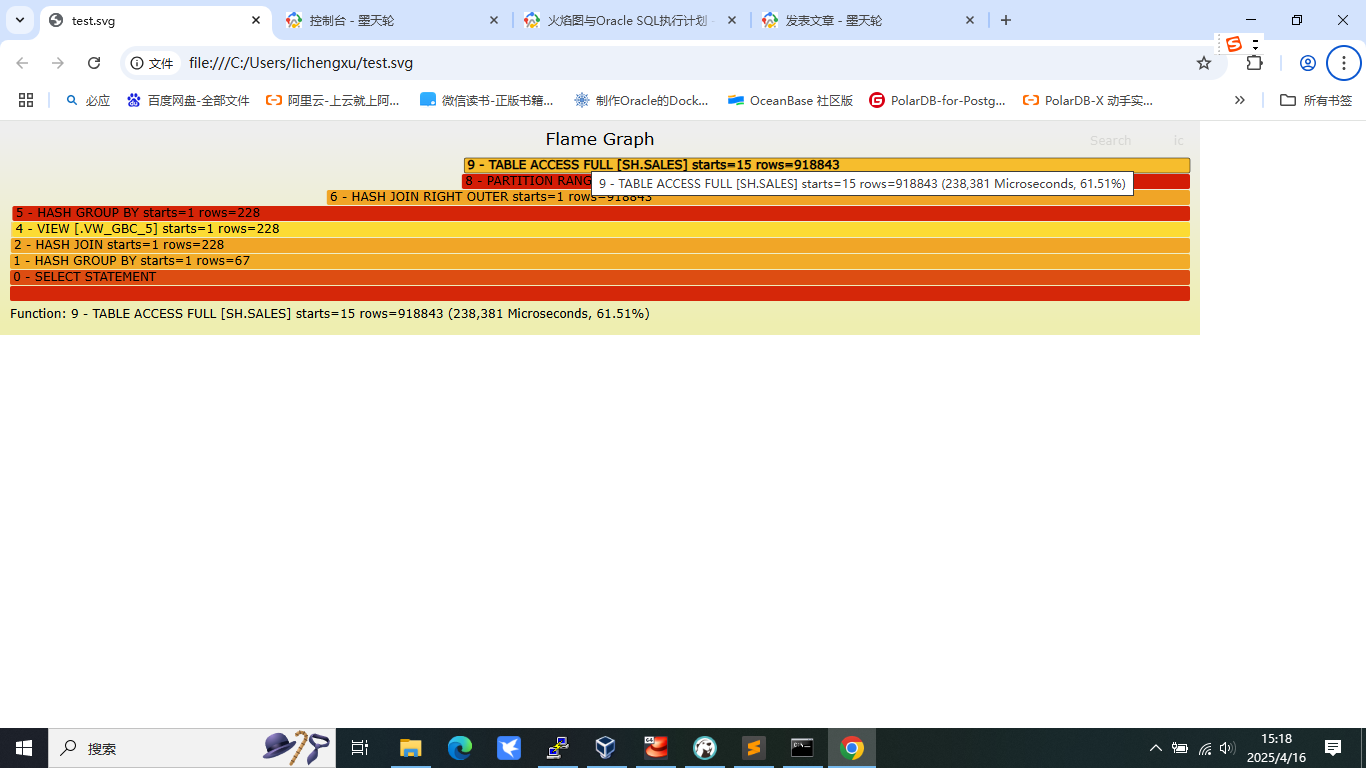Open the 'PolarDB-X 动手实...' bookmark
The width and height of the screenshot is (1366, 768).
pos(1088,100)
